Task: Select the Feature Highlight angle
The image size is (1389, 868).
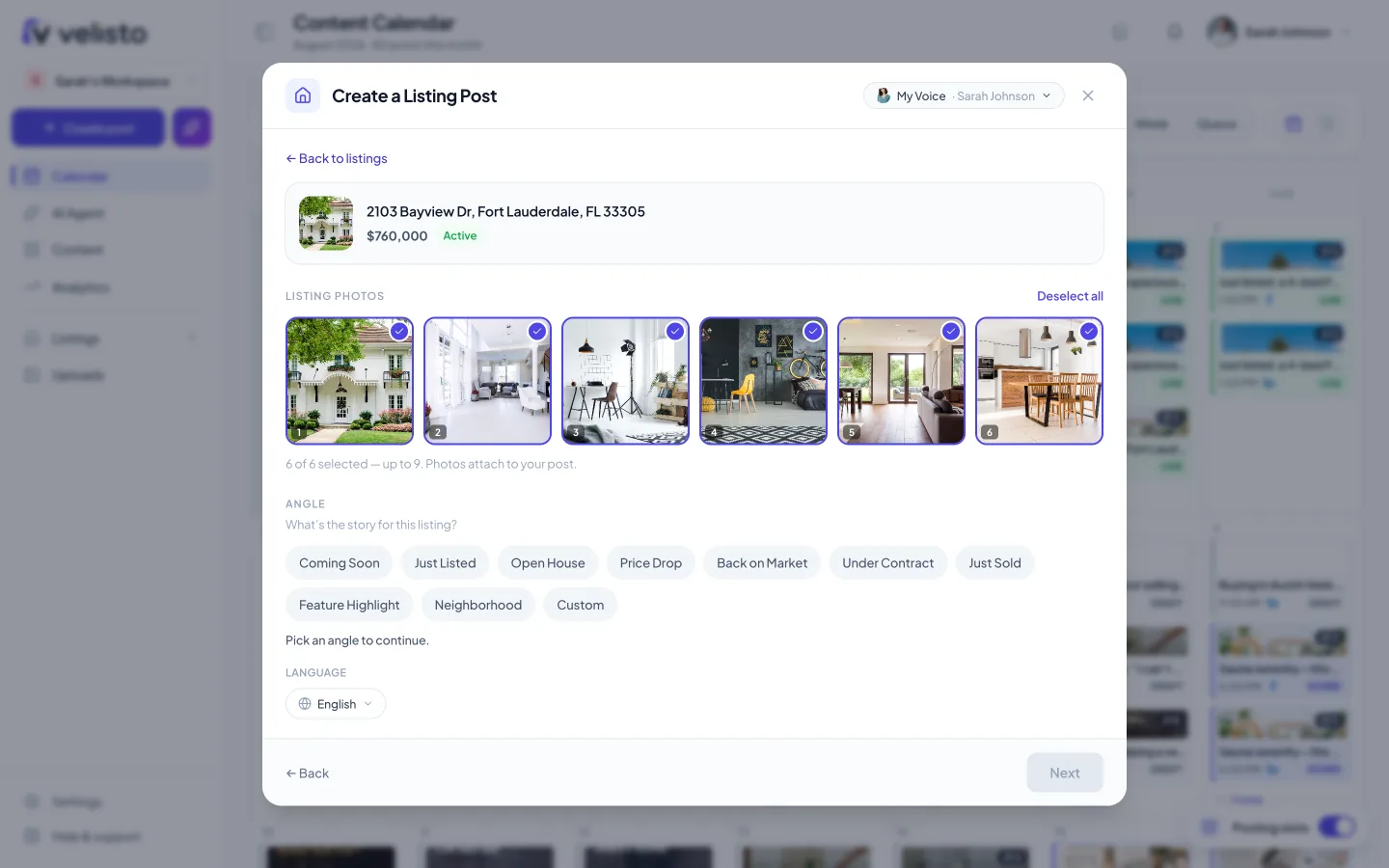Action: [349, 605]
